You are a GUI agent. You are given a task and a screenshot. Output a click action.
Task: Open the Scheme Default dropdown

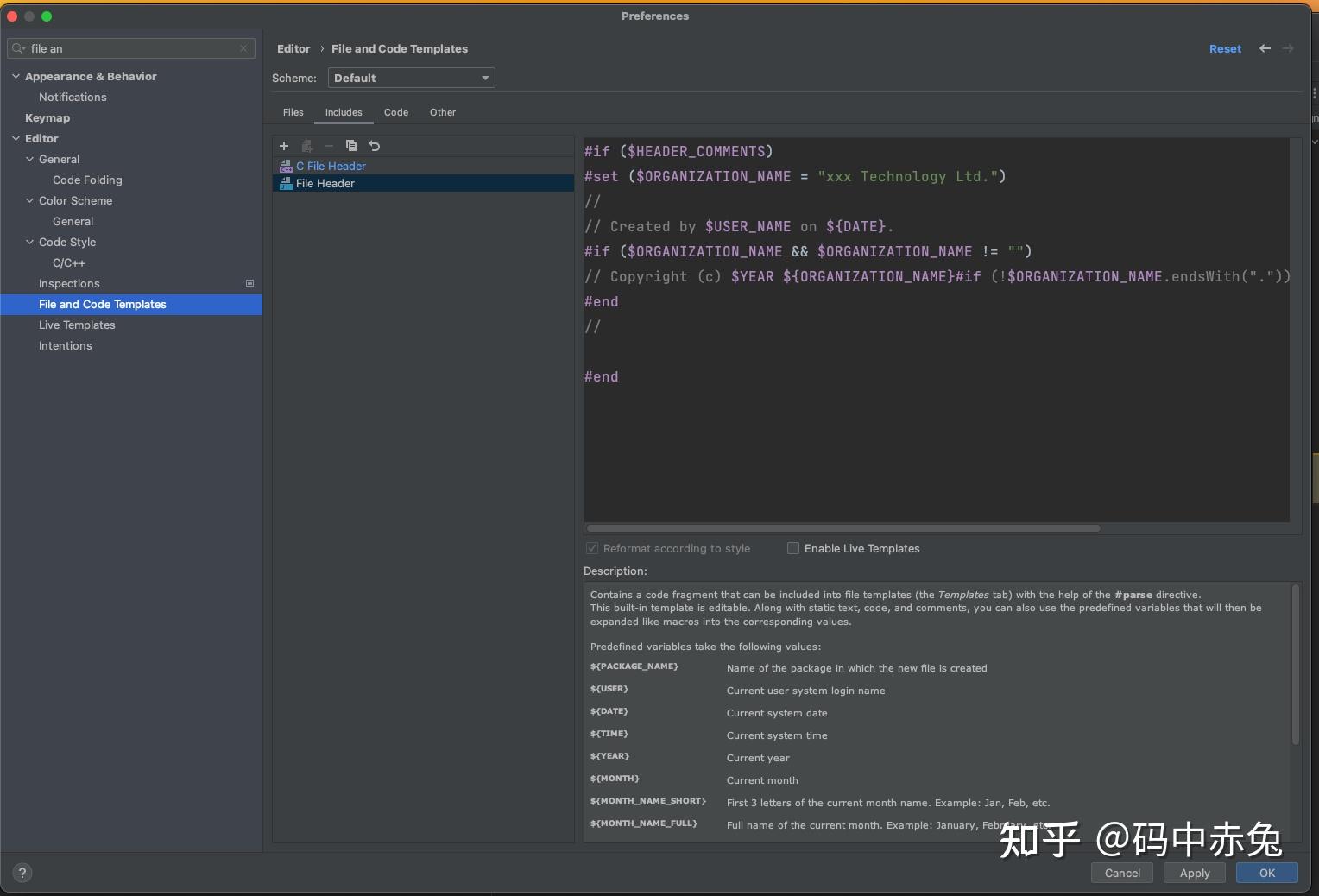(412, 78)
